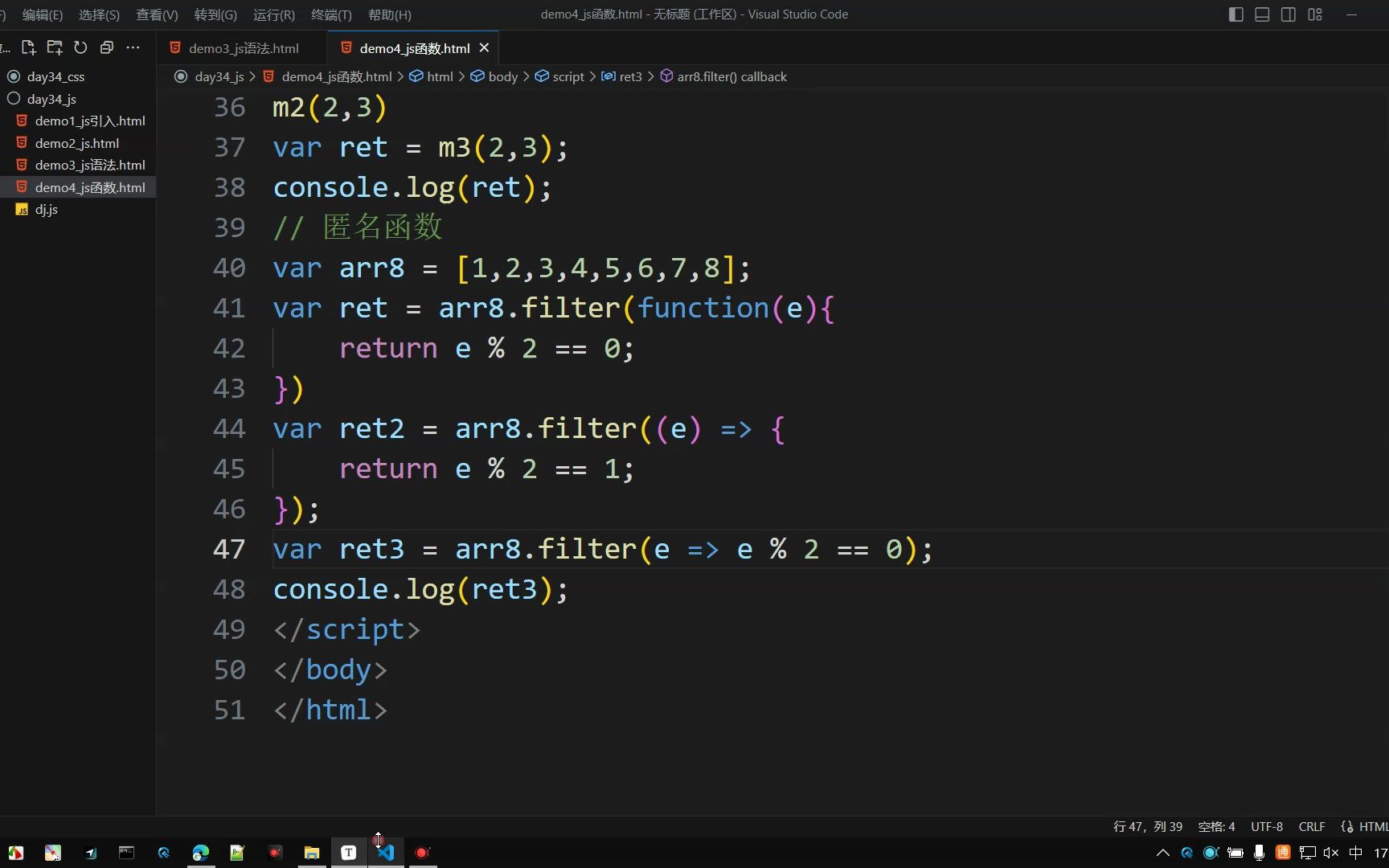Click the New Folder icon in explorer
The width and height of the screenshot is (1389, 868).
click(x=55, y=47)
